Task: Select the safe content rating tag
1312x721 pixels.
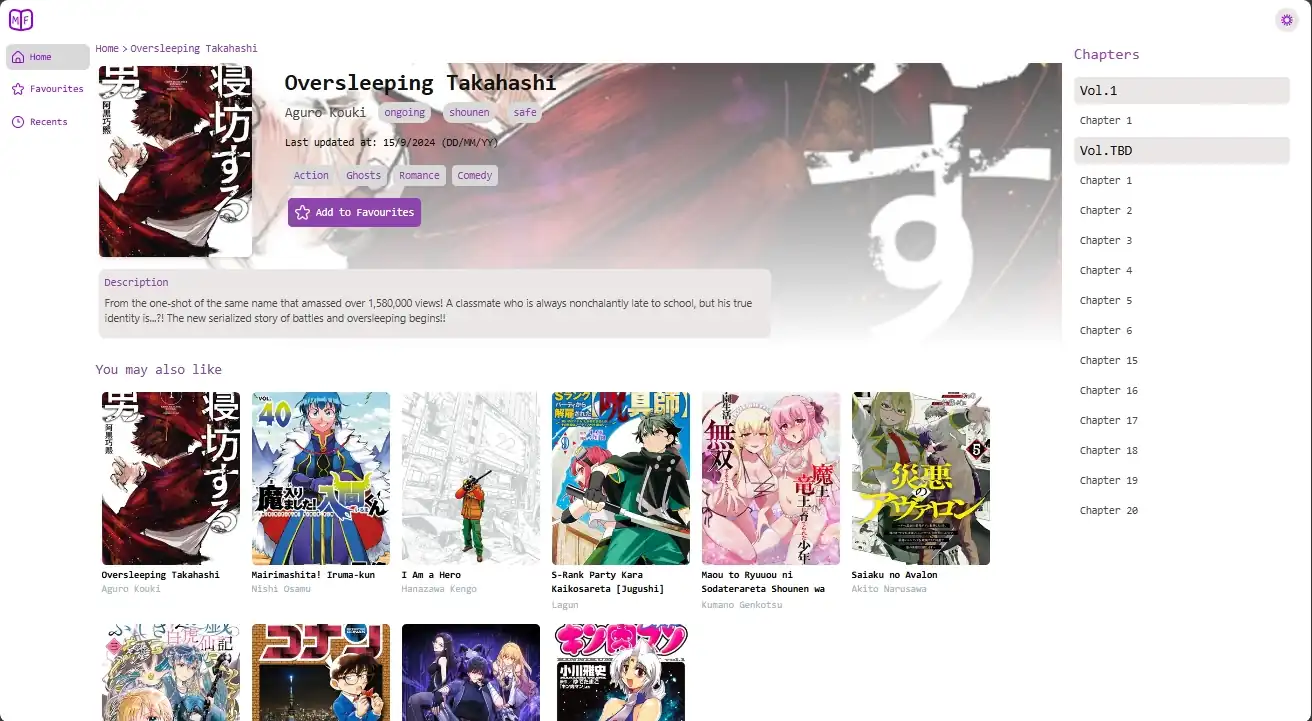Action: click(x=525, y=113)
